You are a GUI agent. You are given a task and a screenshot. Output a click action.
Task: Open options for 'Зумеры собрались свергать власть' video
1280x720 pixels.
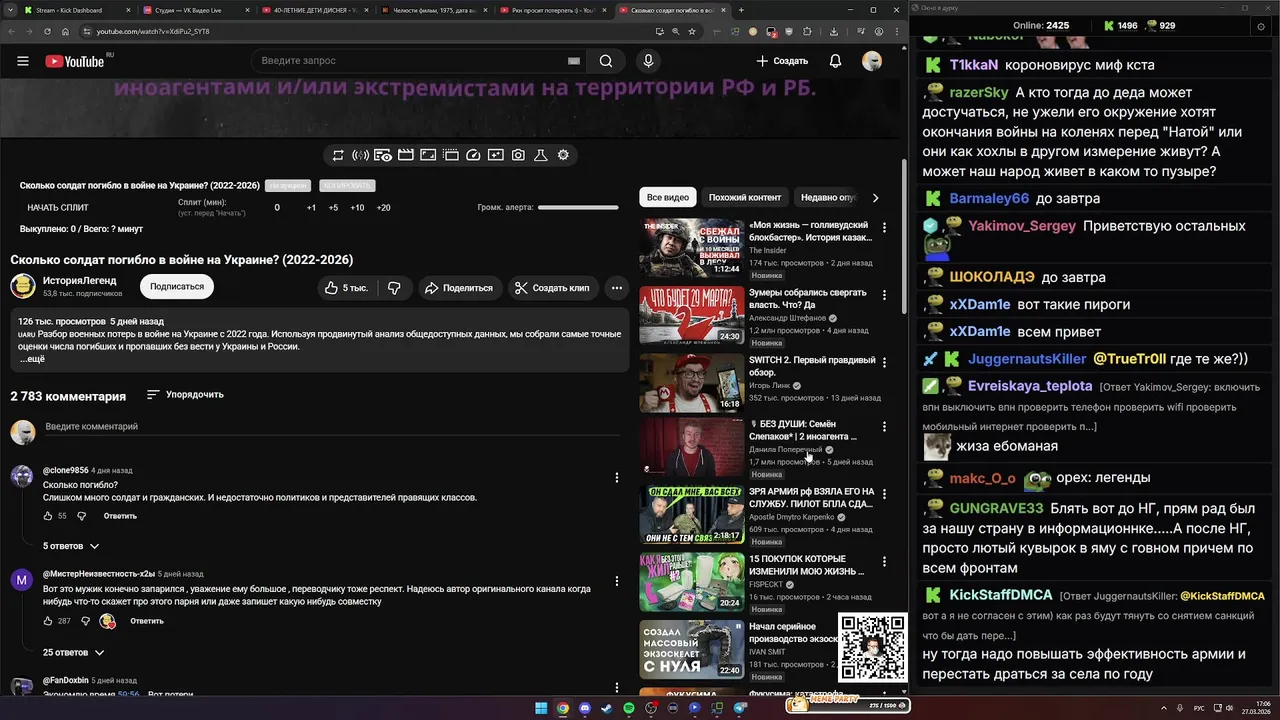pos(884,294)
